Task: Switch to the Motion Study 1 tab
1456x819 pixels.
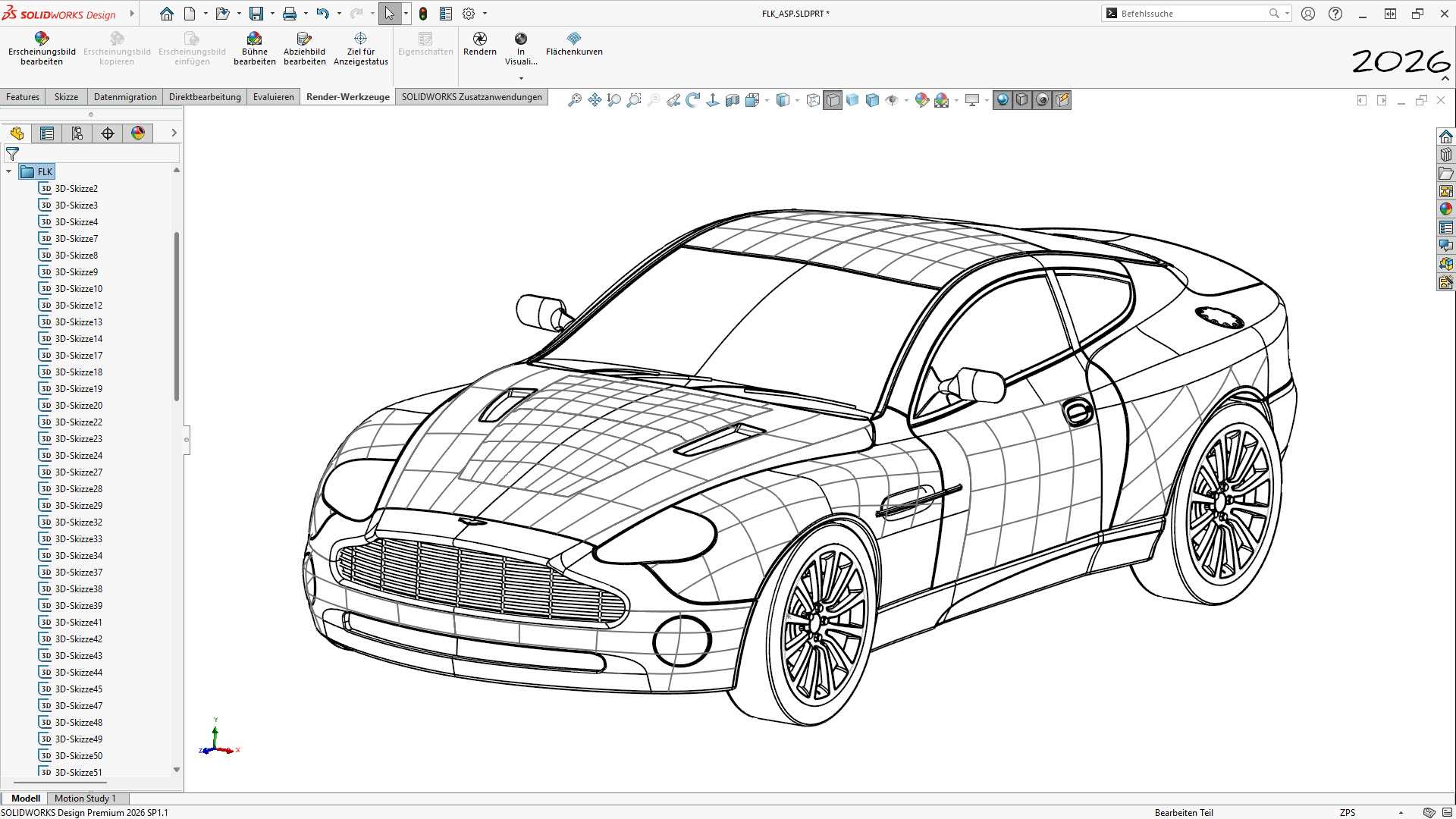Action: pyautogui.click(x=85, y=799)
